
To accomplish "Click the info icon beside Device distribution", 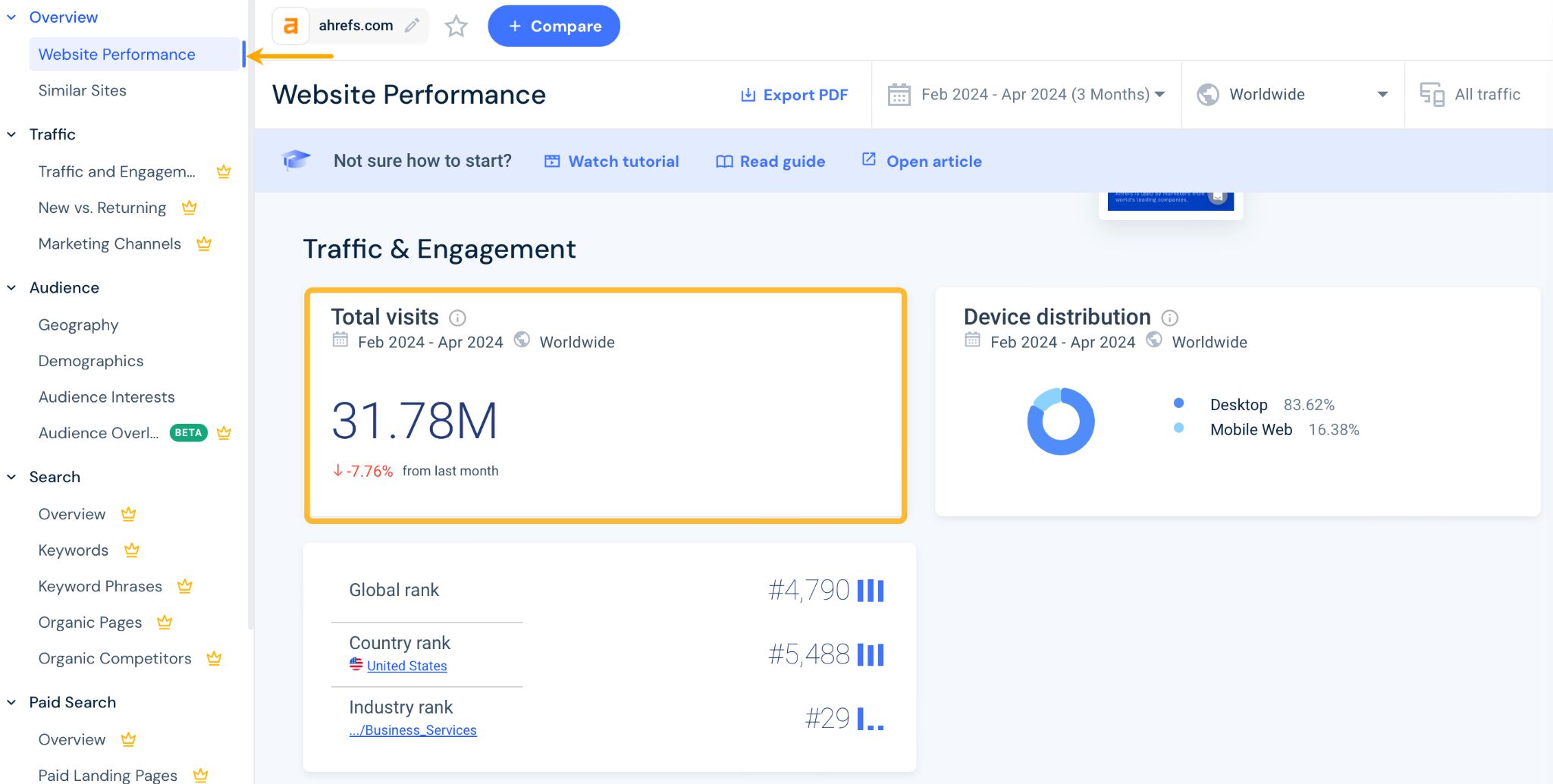I will coord(1169,318).
